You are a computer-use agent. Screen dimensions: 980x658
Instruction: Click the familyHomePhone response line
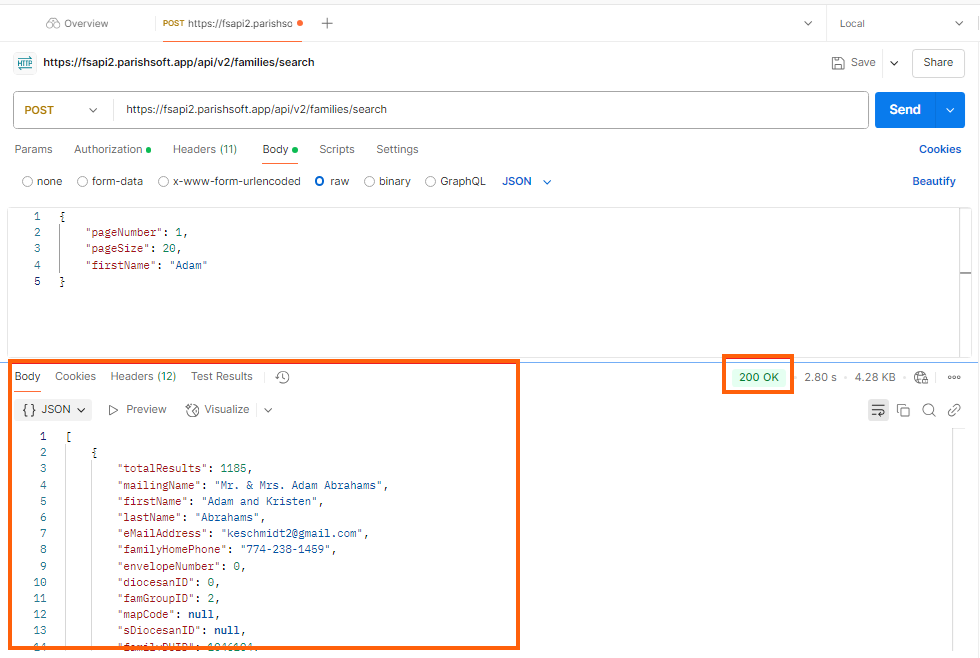coord(227,549)
